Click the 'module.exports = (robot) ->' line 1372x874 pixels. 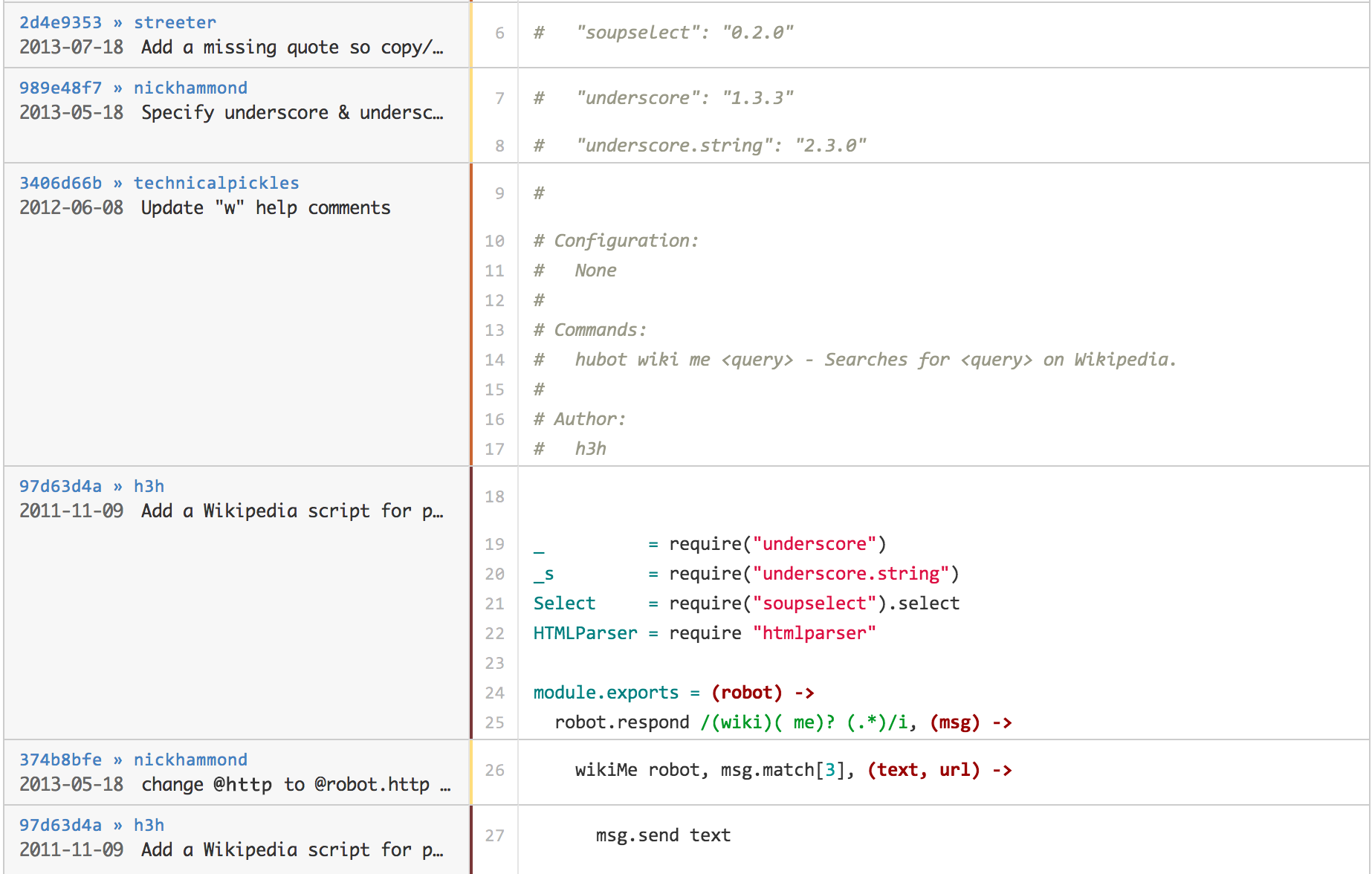[674, 693]
